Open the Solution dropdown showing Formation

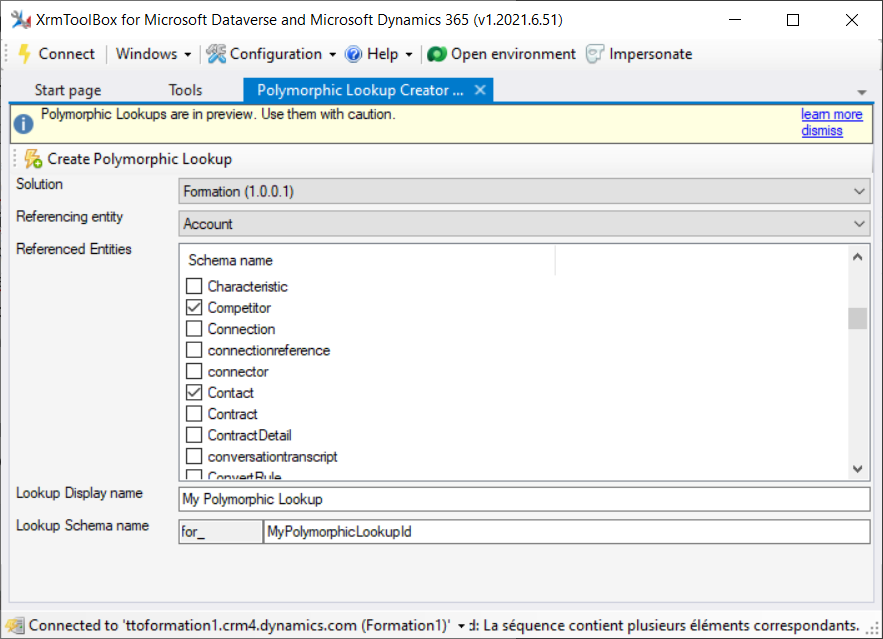click(524, 191)
